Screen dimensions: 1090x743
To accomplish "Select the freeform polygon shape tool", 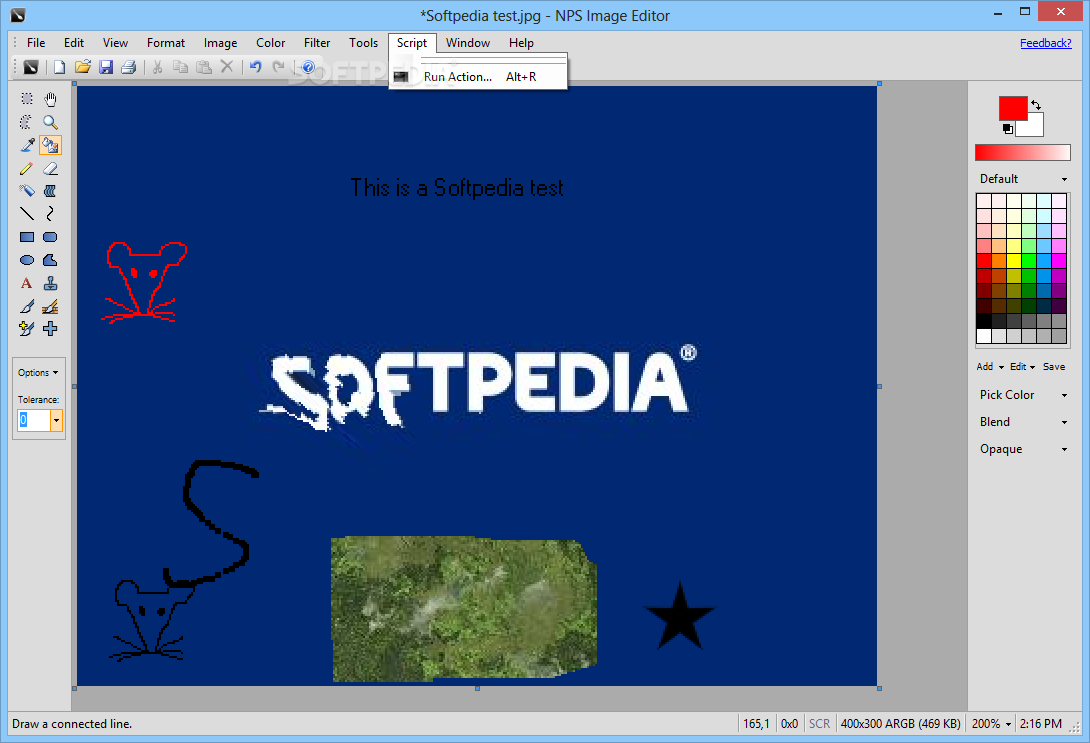I will pos(50,260).
